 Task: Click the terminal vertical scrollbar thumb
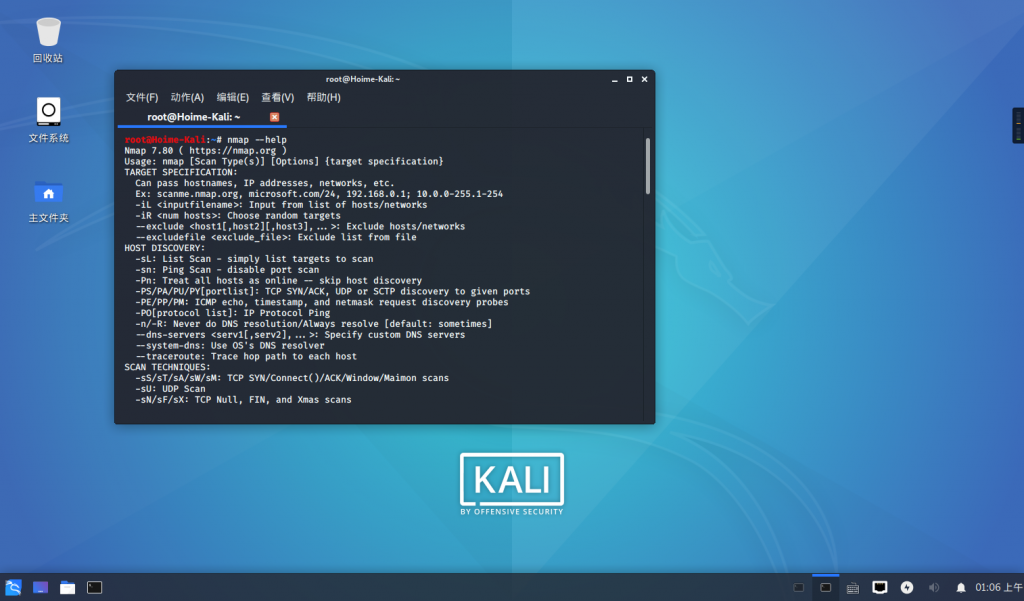click(648, 166)
